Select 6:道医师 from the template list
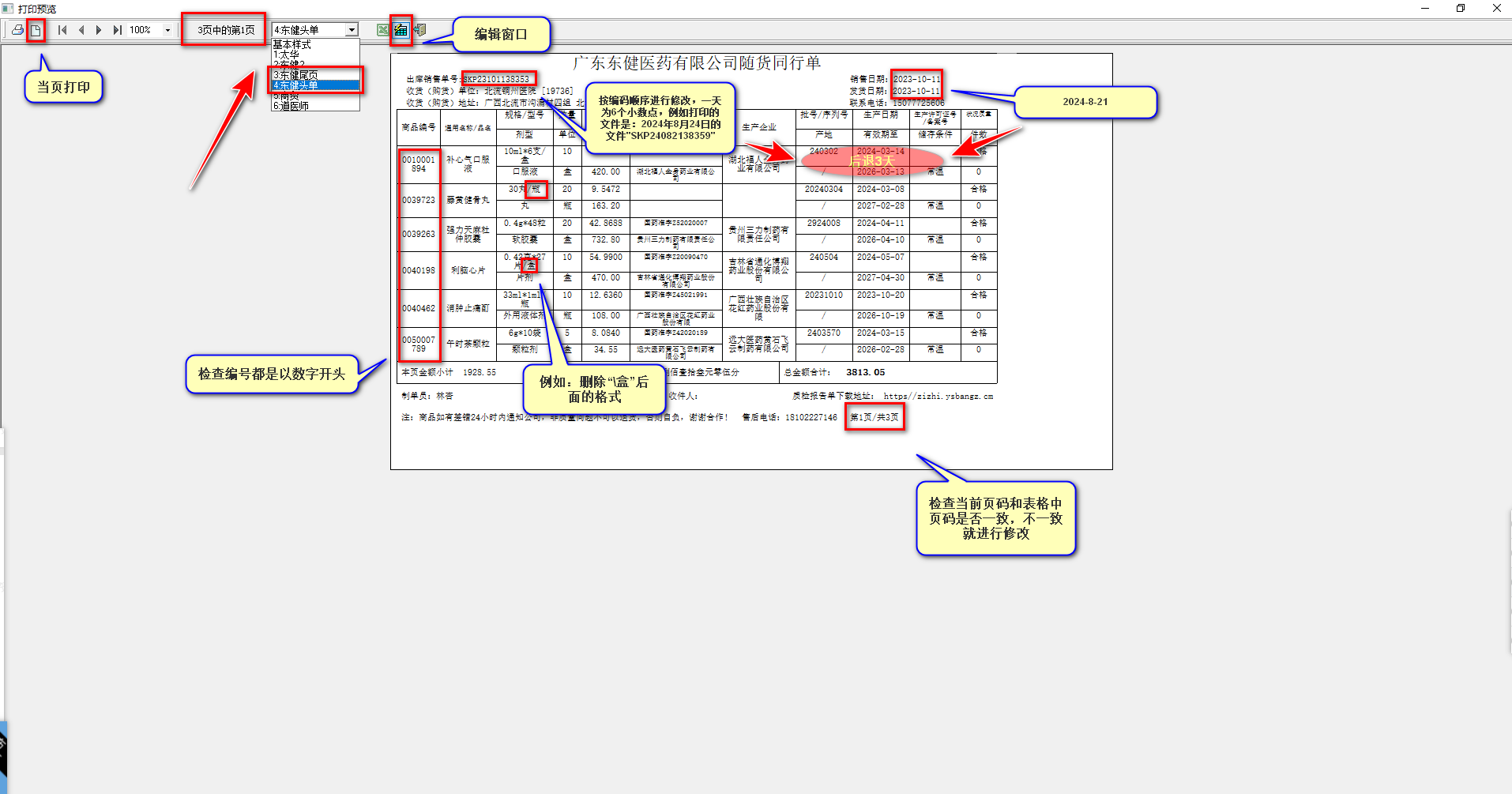The width and height of the screenshot is (1512, 794). [x=315, y=106]
